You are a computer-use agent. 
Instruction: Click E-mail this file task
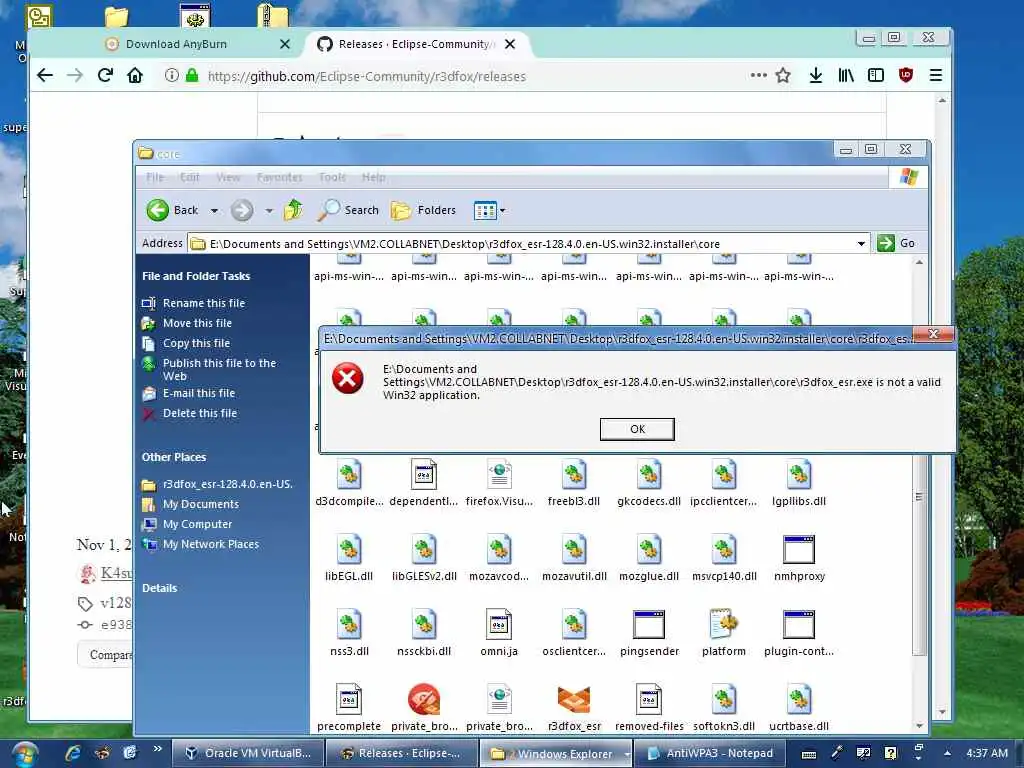(199, 393)
